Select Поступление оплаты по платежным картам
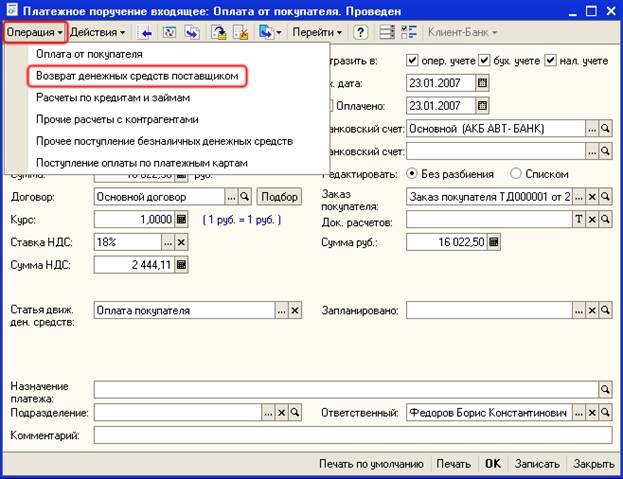Image resolution: width=623 pixels, height=479 pixels. (x=142, y=163)
